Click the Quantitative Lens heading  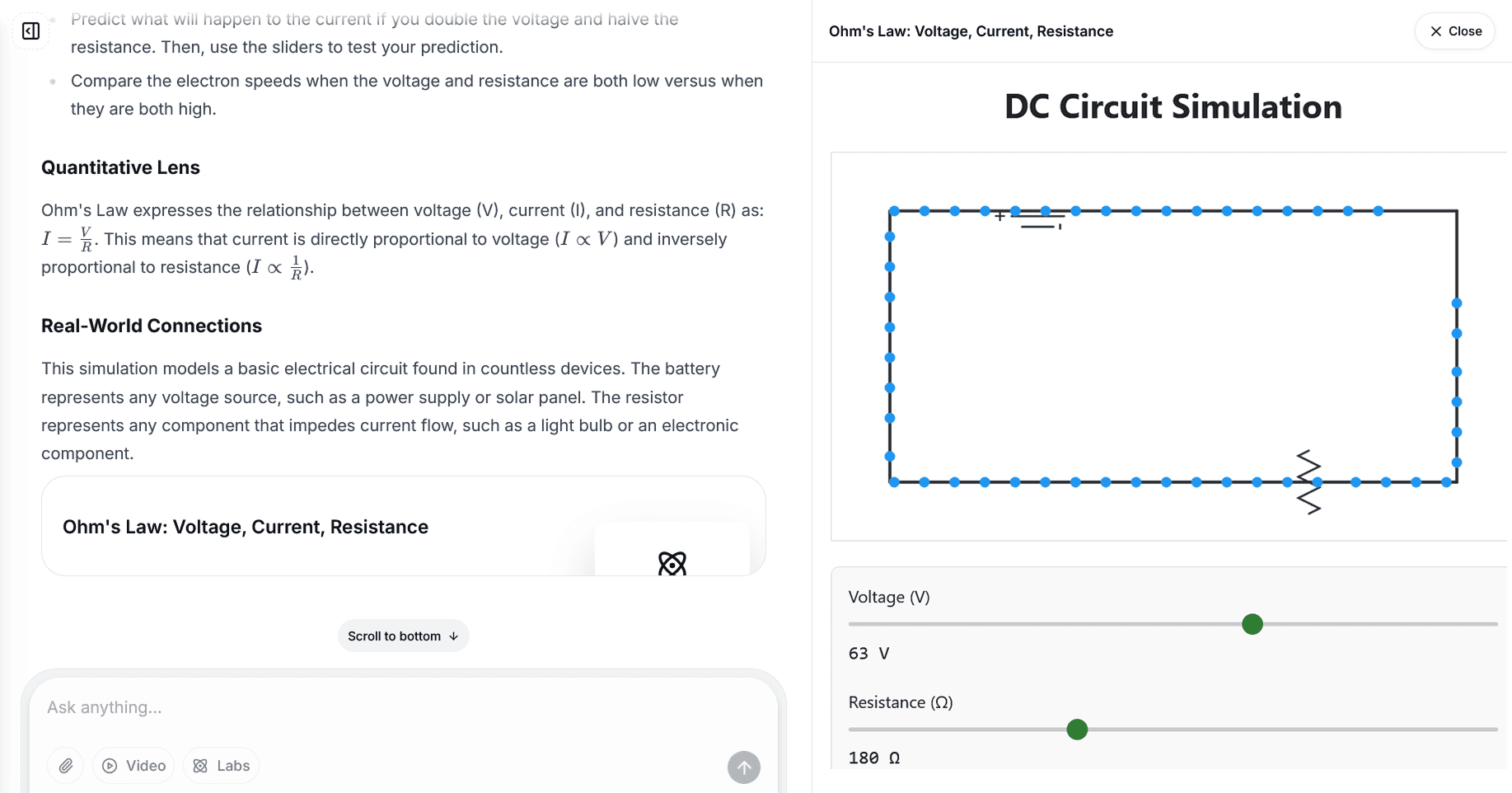[120, 167]
